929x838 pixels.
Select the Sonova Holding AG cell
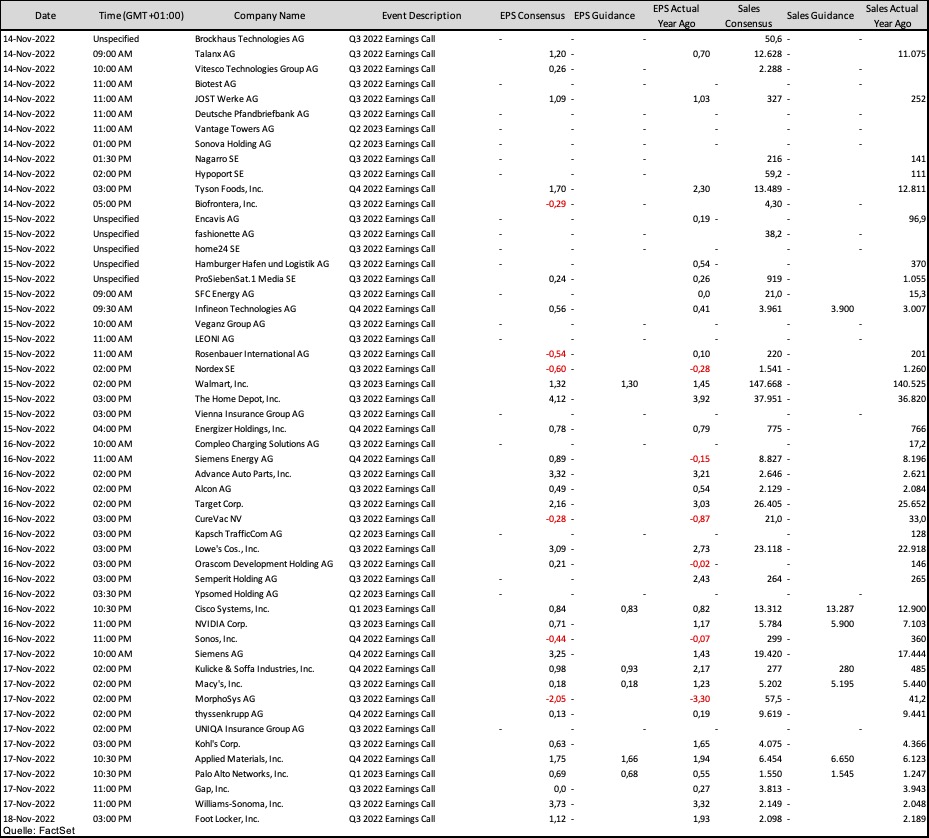point(233,144)
